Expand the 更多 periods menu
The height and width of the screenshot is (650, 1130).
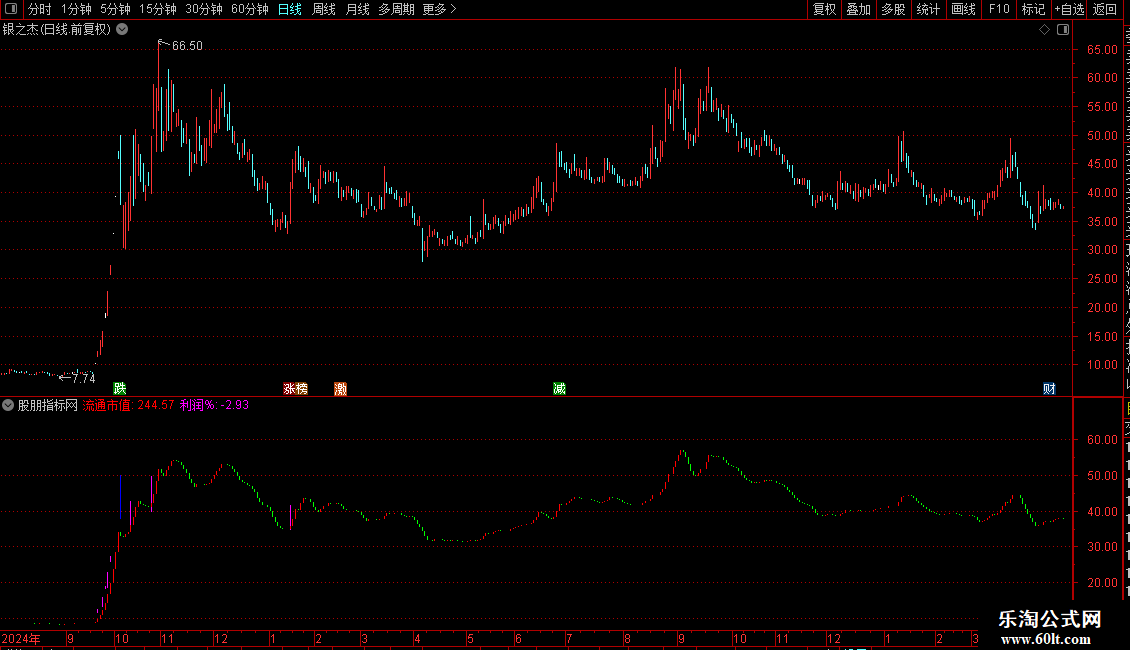(439, 9)
